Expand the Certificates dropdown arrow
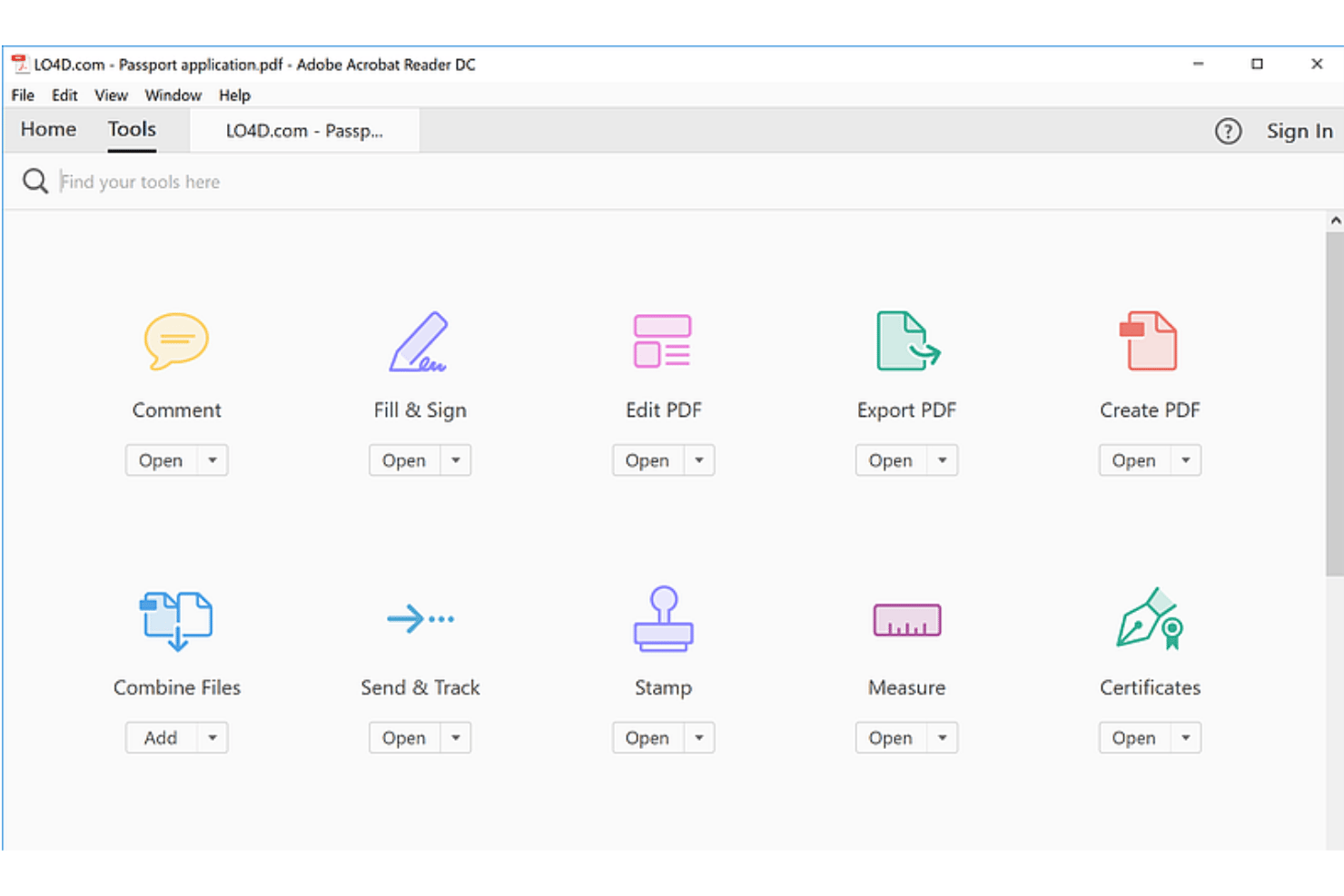The image size is (1344, 896). [x=1186, y=738]
